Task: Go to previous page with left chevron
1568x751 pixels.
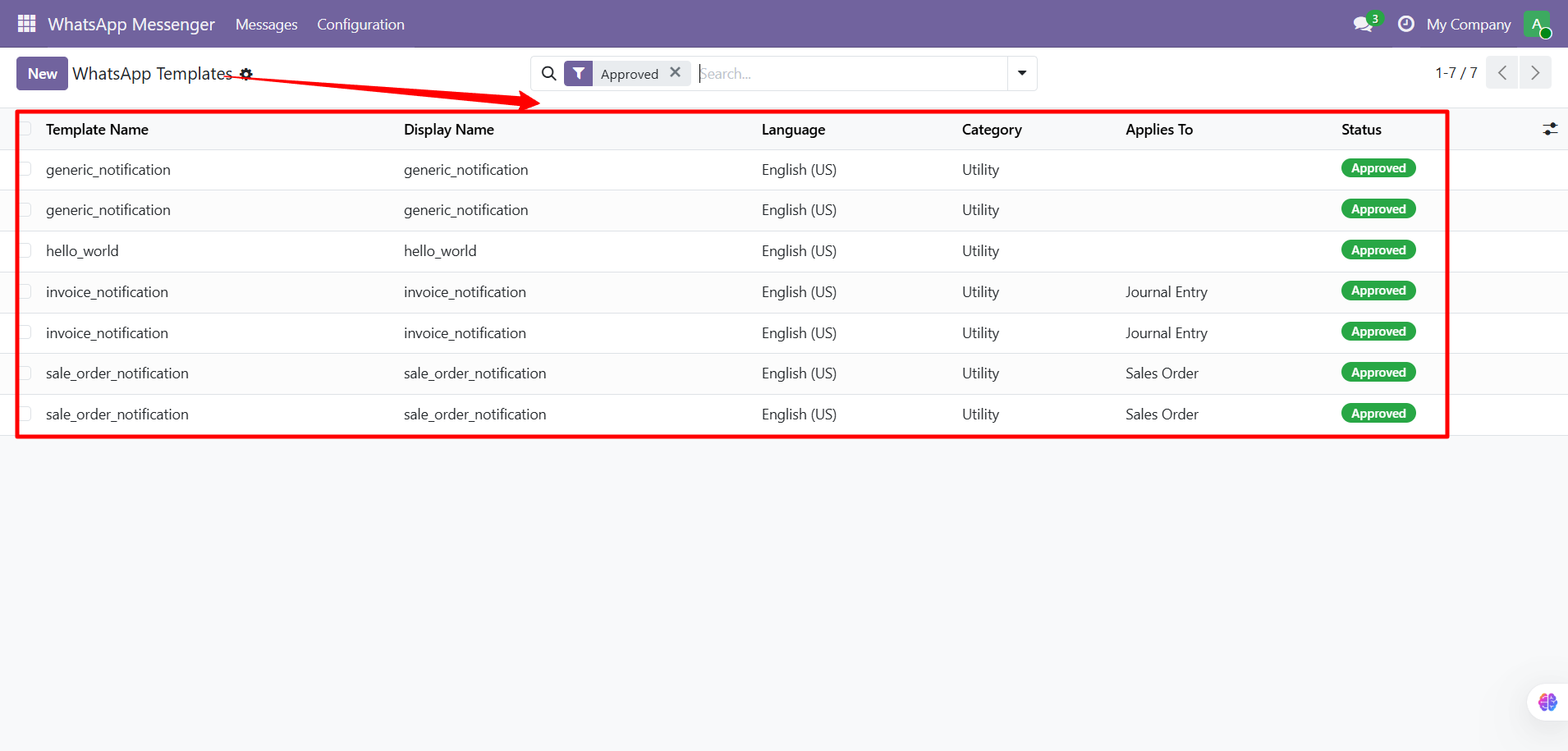Action: point(1502,73)
